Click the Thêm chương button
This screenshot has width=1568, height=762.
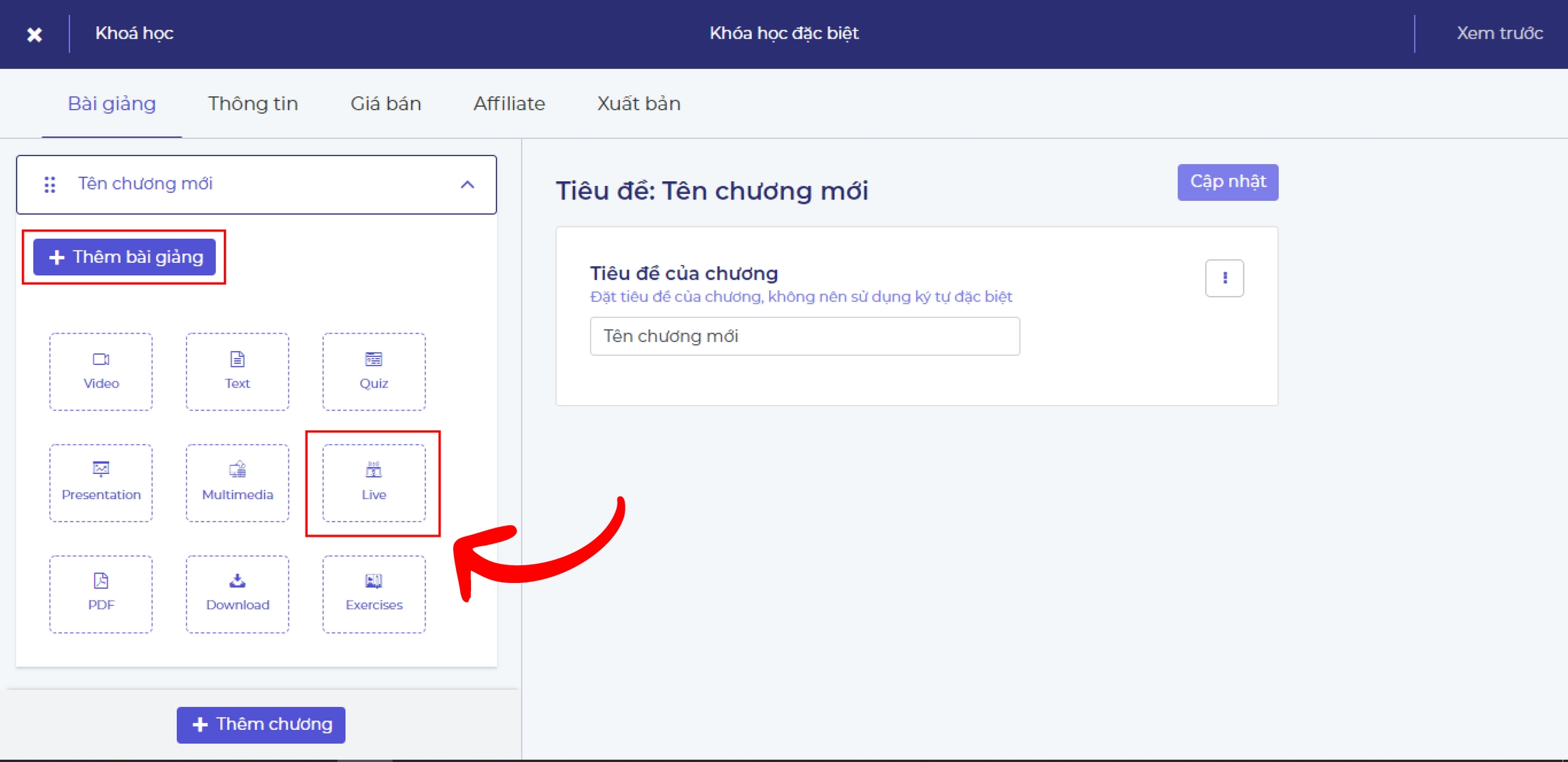click(x=261, y=724)
